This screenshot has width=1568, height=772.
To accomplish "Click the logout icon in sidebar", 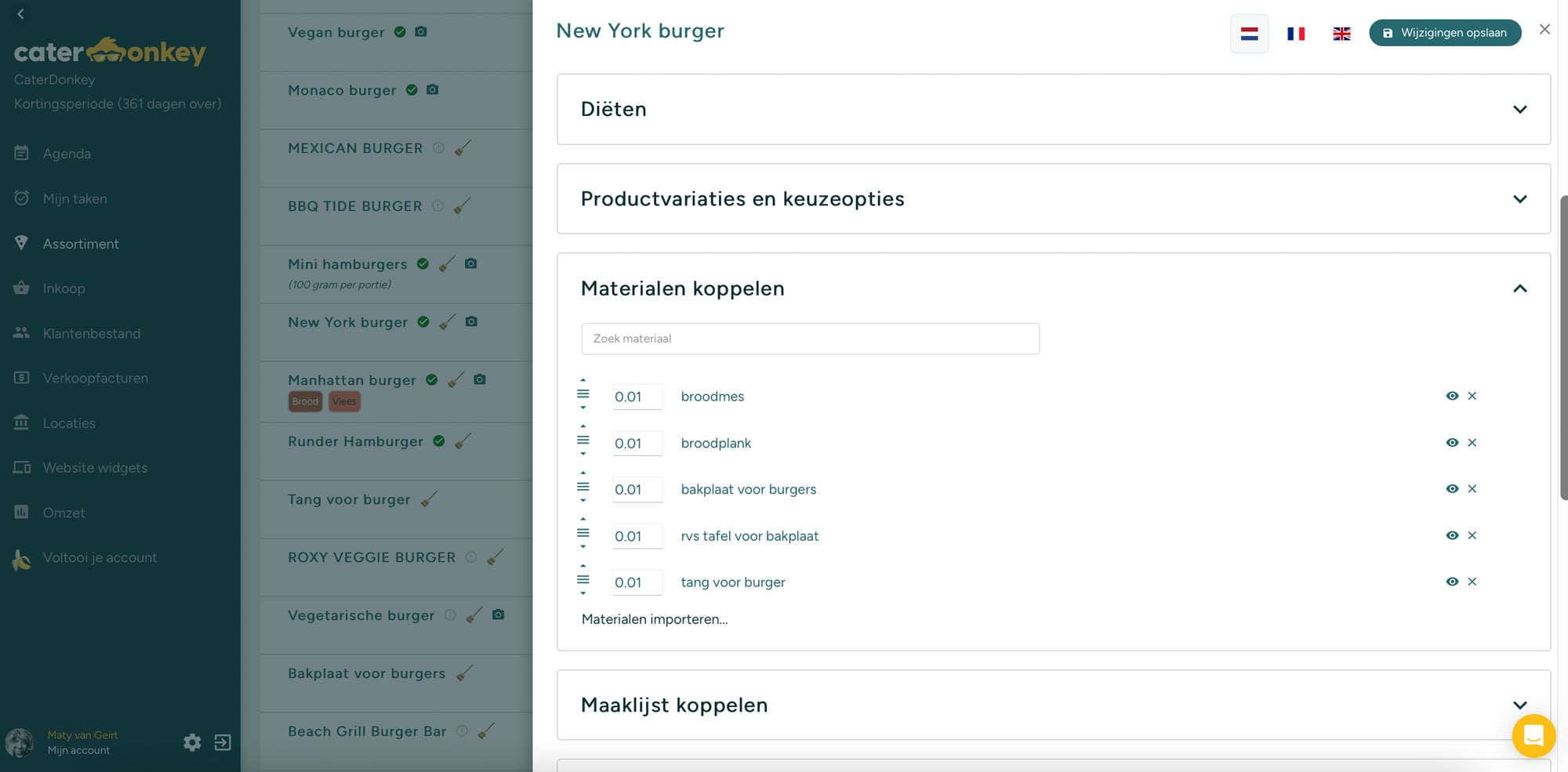I will coord(223,742).
